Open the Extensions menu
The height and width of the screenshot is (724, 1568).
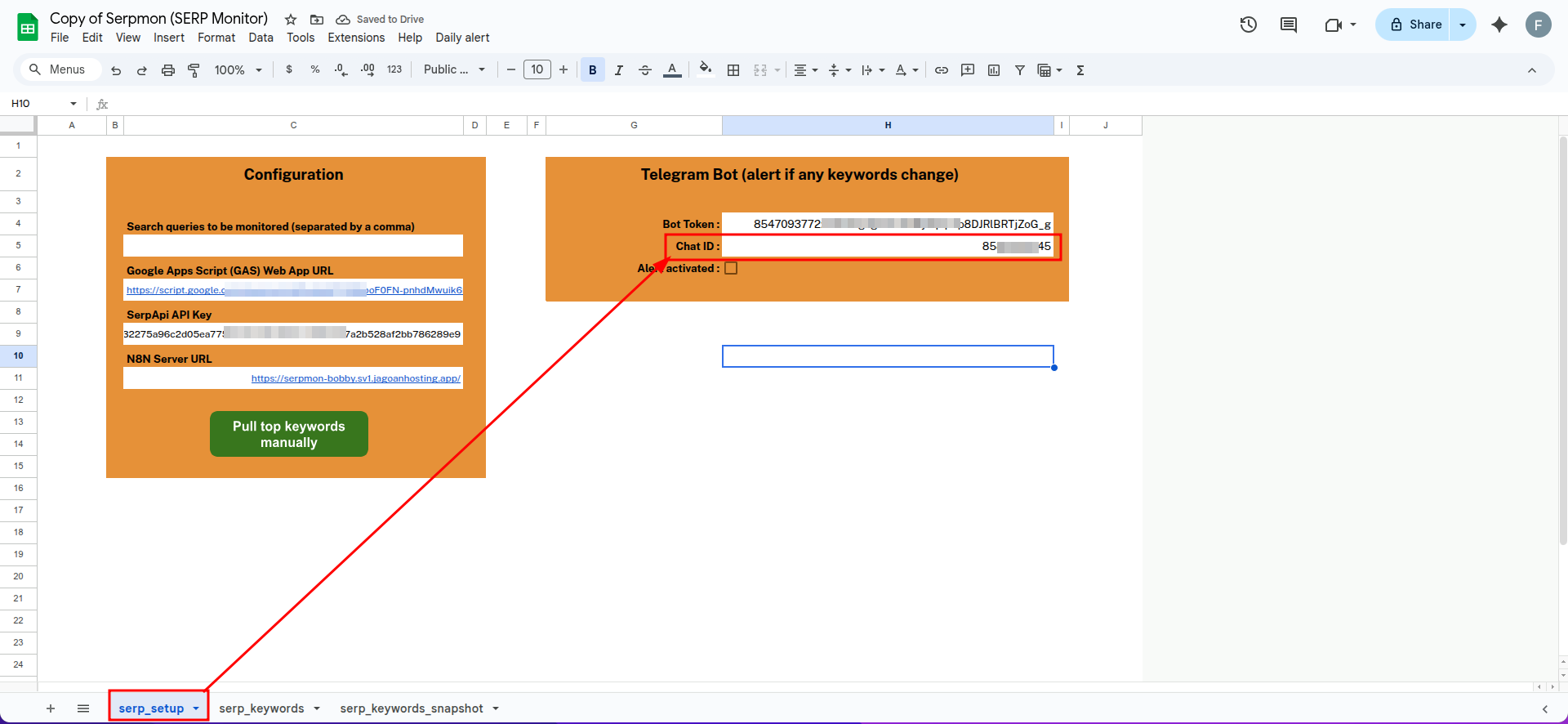coord(355,38)
